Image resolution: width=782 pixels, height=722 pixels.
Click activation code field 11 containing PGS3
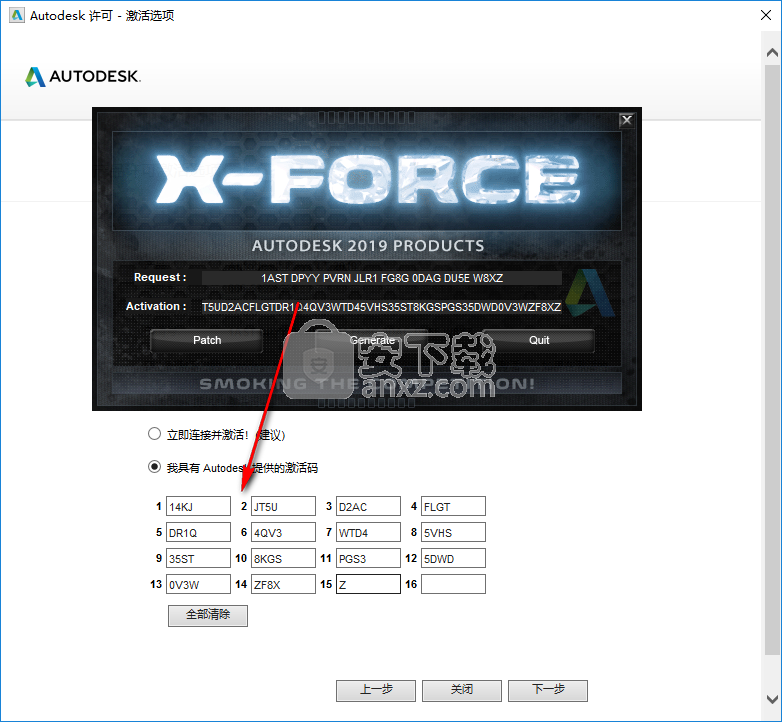coord(368,558)
